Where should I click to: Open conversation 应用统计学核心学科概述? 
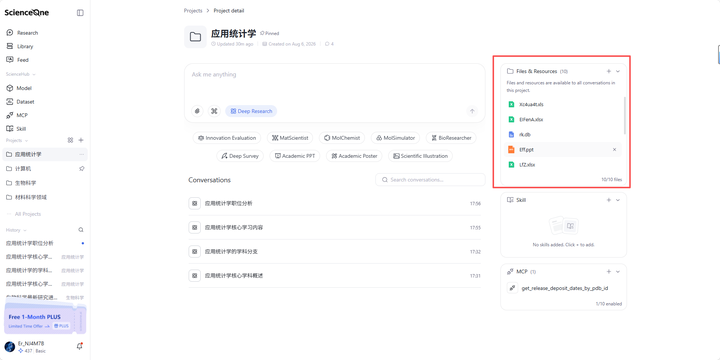[x=335, y=276]
